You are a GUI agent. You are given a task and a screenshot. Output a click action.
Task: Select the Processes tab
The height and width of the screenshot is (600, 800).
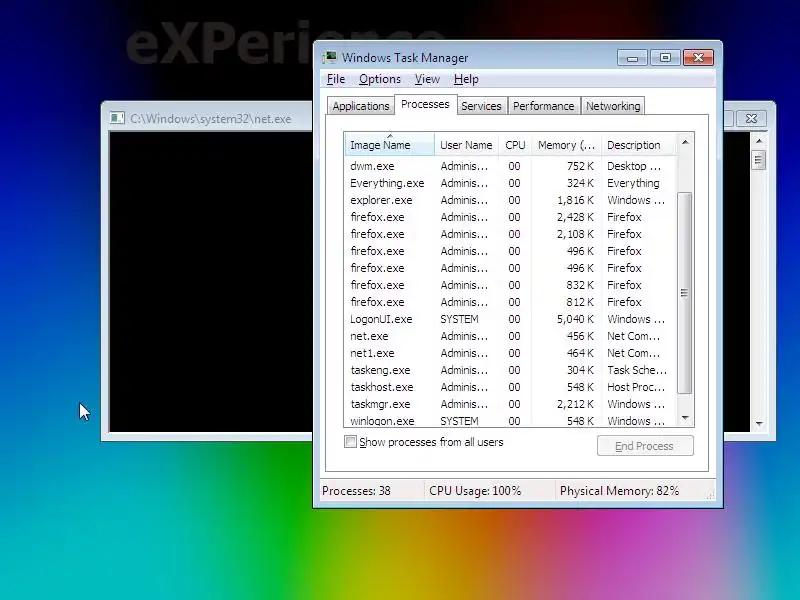pos(425,104)
